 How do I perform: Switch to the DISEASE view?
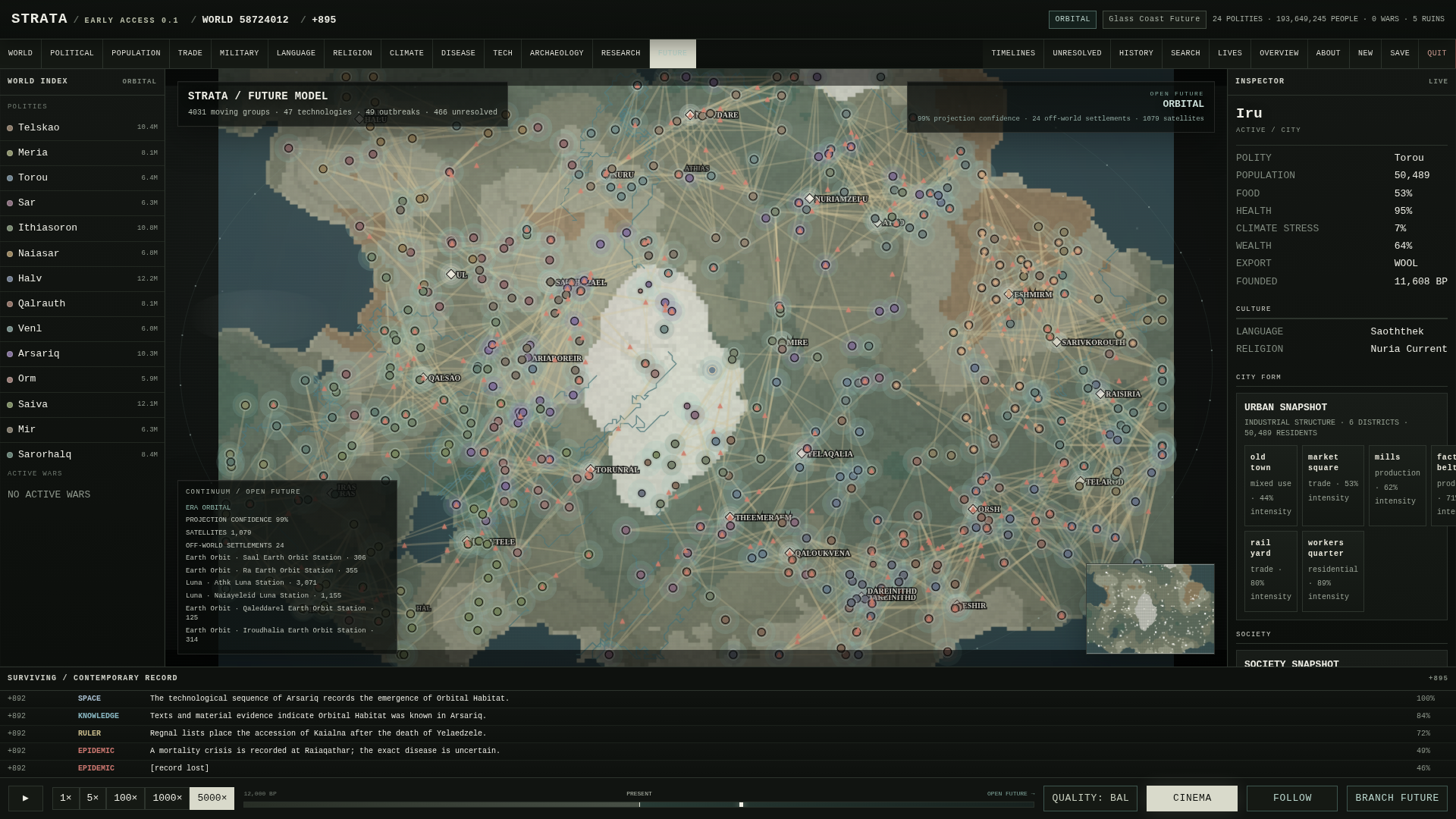pos(458,54)
